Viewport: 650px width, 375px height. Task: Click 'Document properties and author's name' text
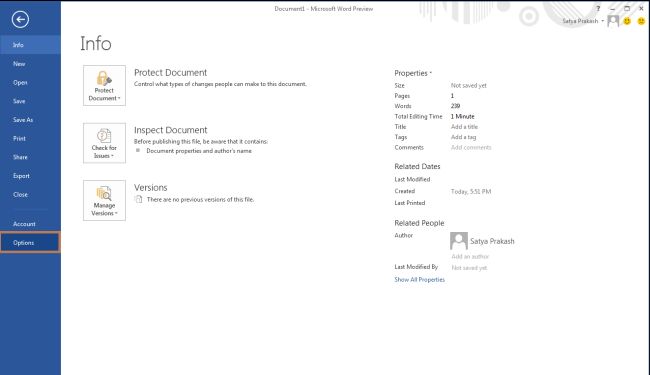tap(199, 151)
